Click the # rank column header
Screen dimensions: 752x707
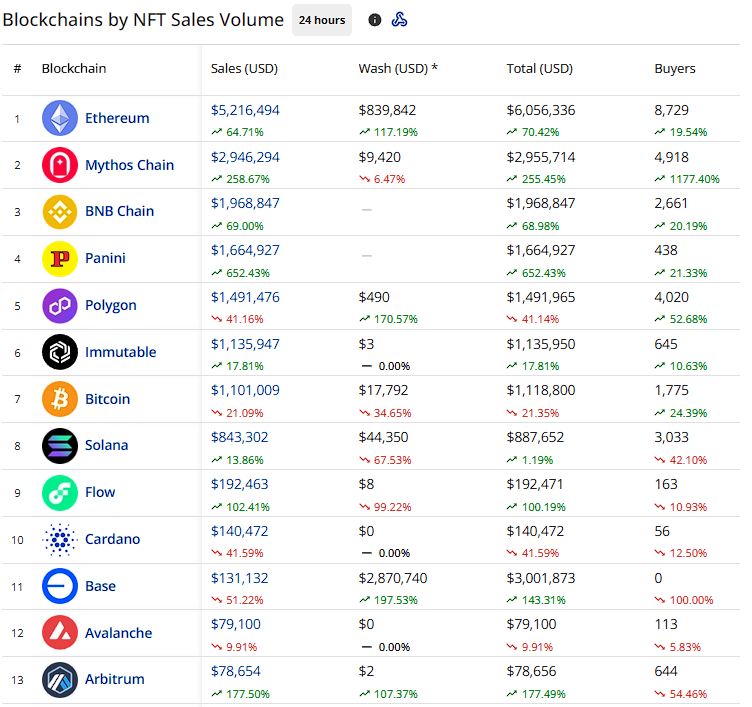pos(17,69)
